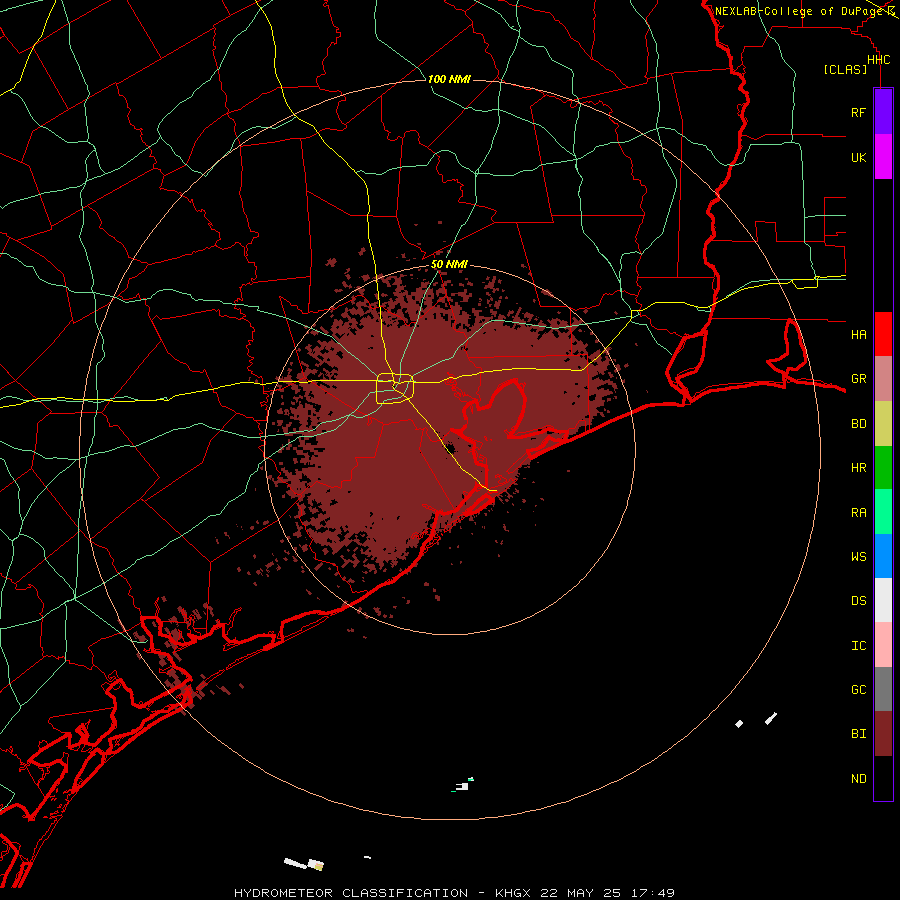Click the RA legend label
The image size is (900, 900).
point(858,513)
